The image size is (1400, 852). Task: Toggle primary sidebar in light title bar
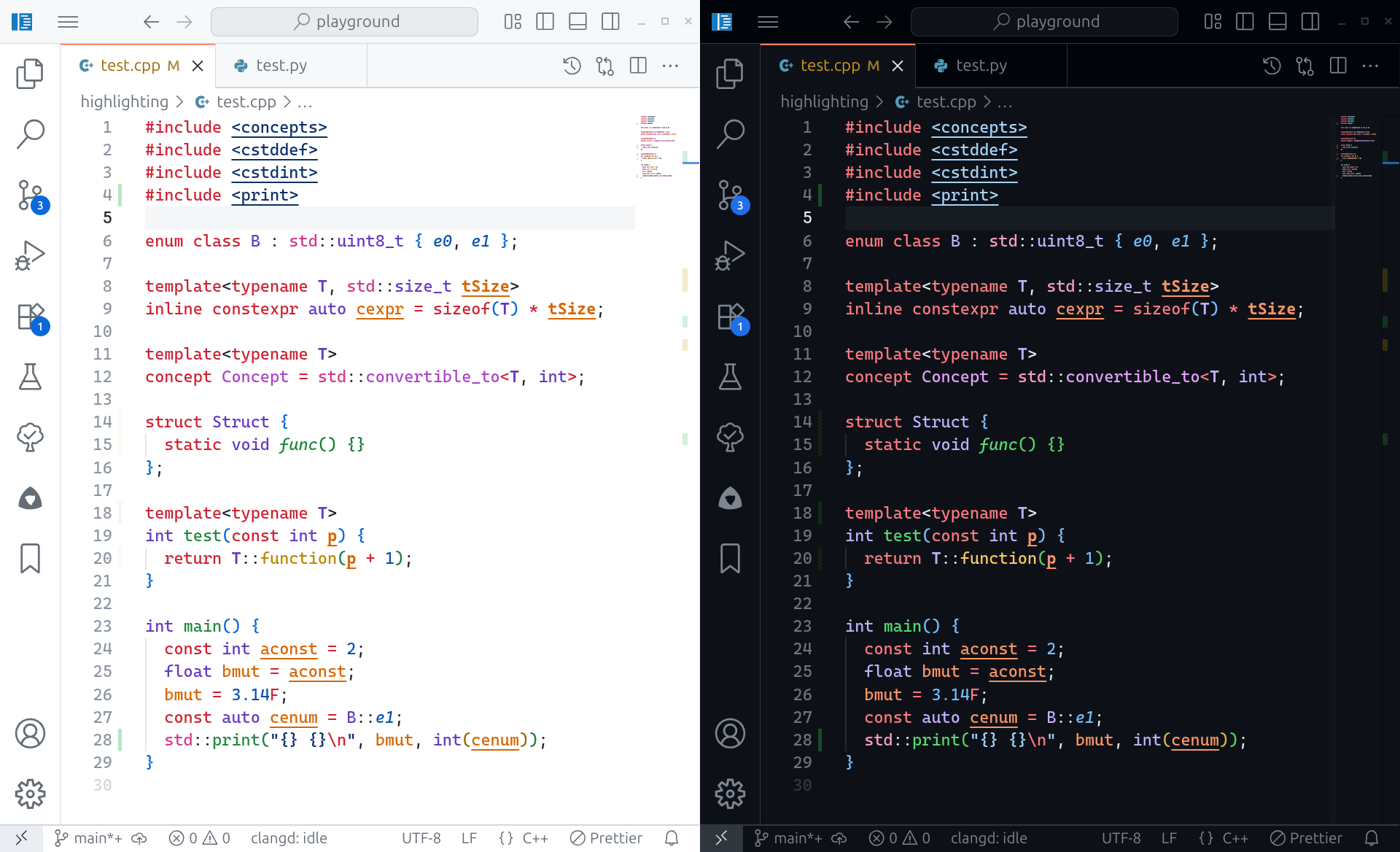click(x=545, y=22)
